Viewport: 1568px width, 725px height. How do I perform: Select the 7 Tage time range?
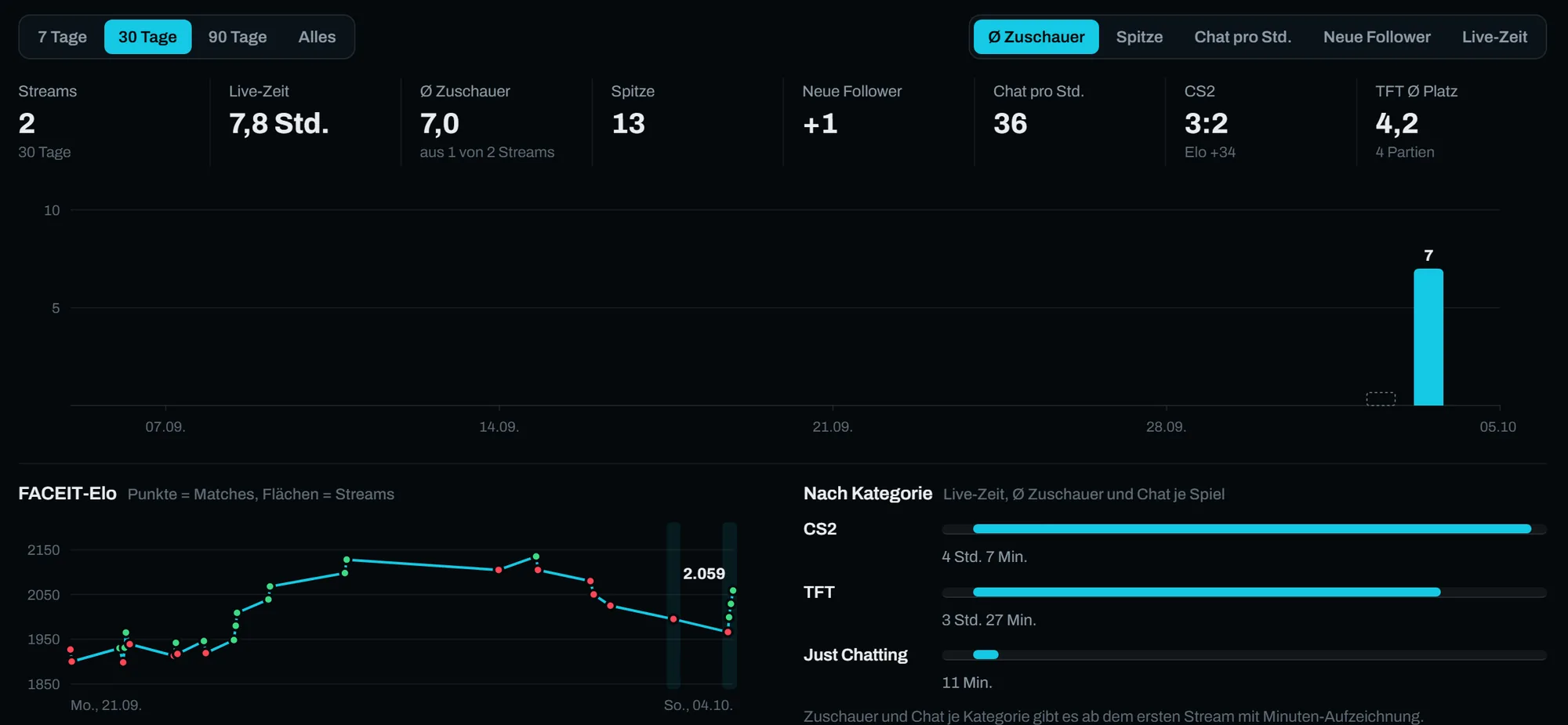click(x=62, y=37)
